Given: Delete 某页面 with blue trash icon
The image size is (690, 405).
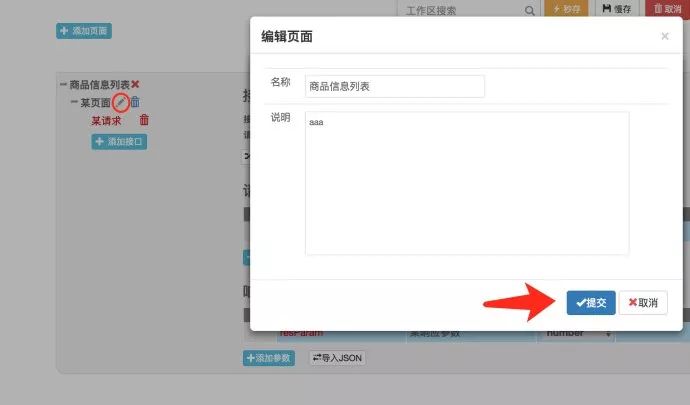Looking at the screenshot, I should pos(135,102).
